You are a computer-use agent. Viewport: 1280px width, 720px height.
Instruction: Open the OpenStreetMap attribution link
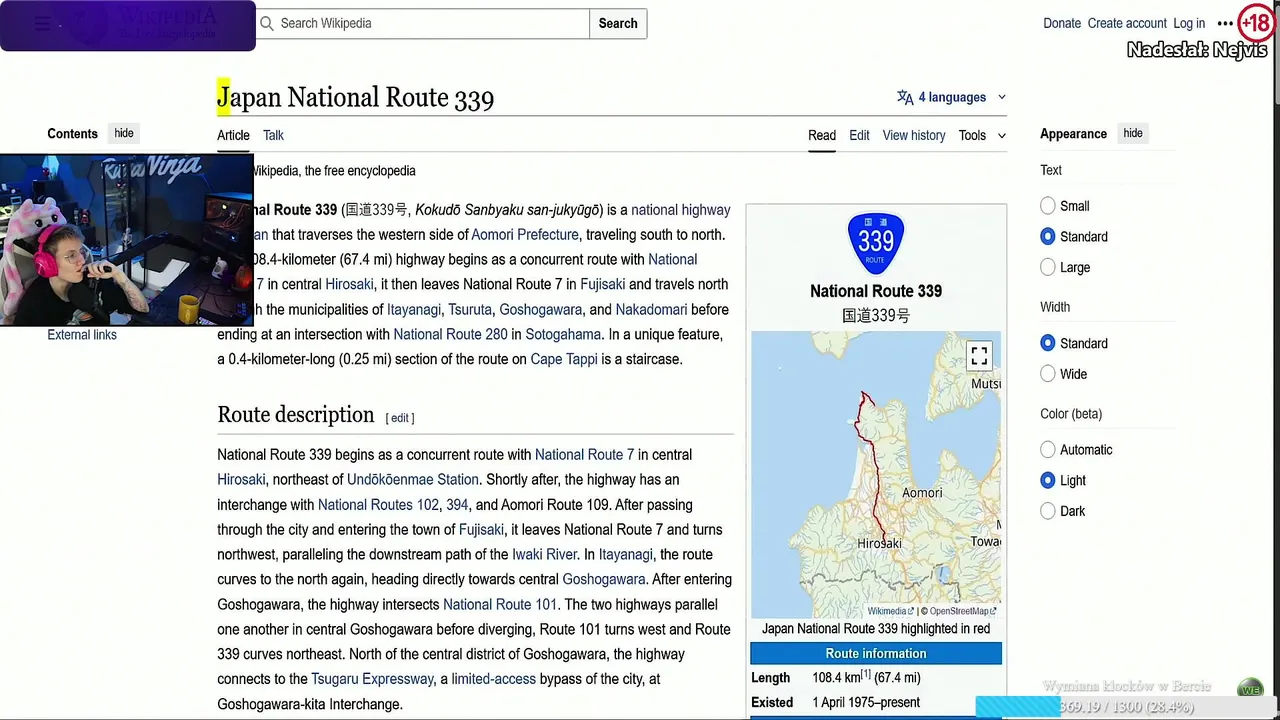coord(962,611)
